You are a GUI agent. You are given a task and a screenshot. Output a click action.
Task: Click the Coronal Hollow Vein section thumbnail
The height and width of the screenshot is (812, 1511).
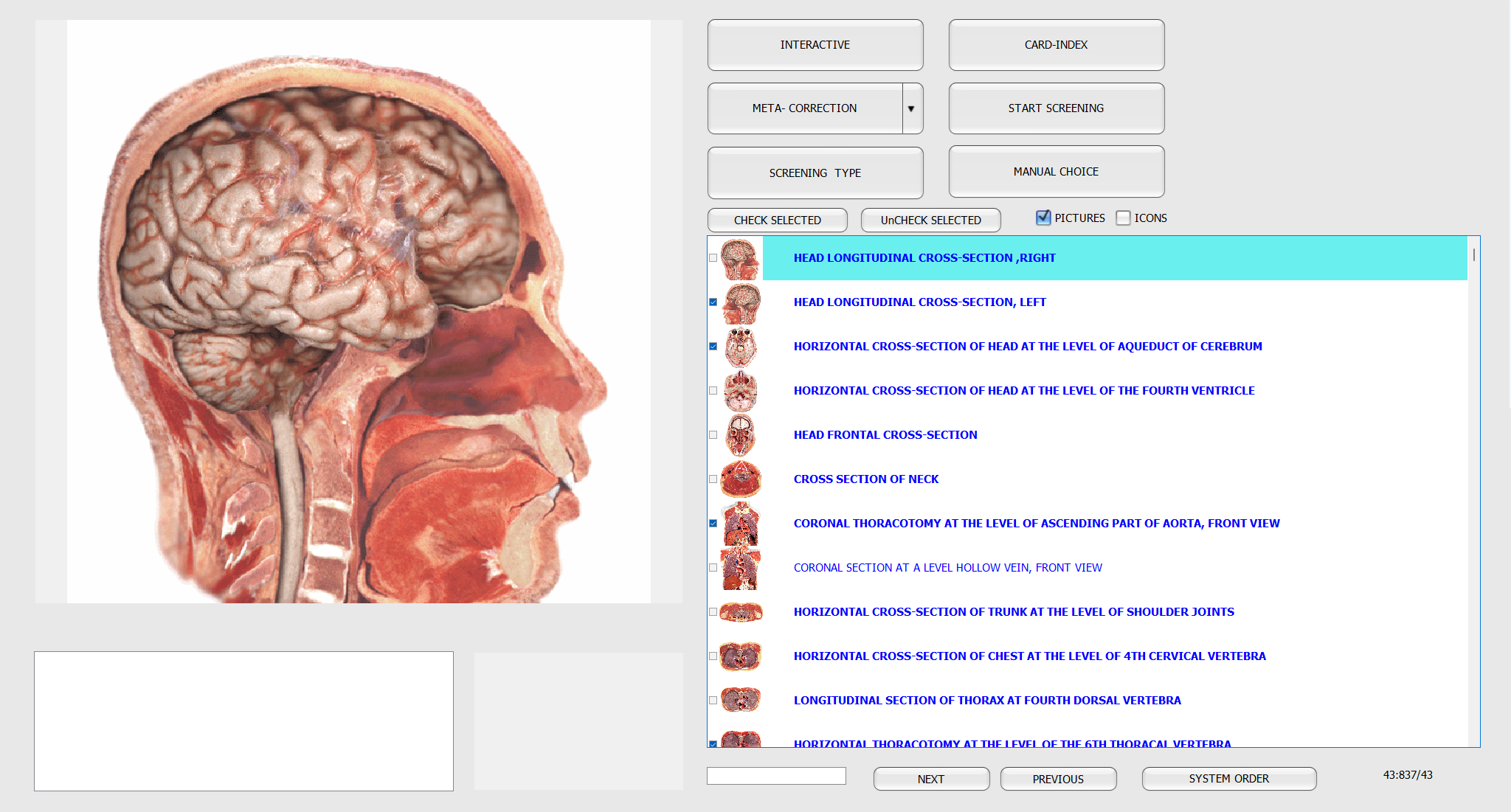740,568
